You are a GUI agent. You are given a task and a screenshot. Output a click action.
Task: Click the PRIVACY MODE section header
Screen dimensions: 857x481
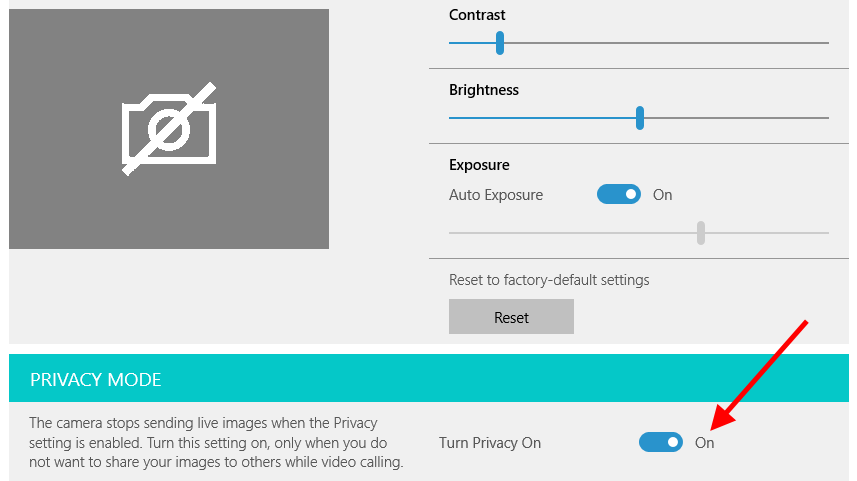point(96,380)
